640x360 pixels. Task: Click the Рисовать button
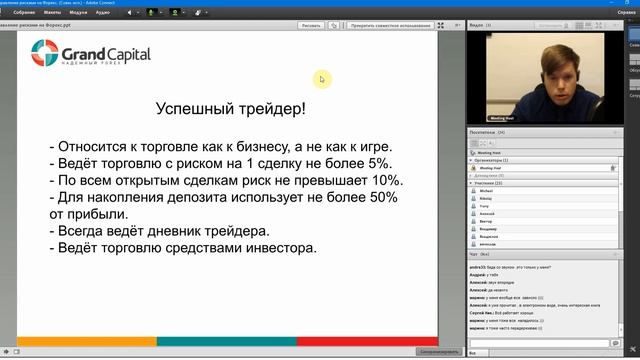(311, 25)
